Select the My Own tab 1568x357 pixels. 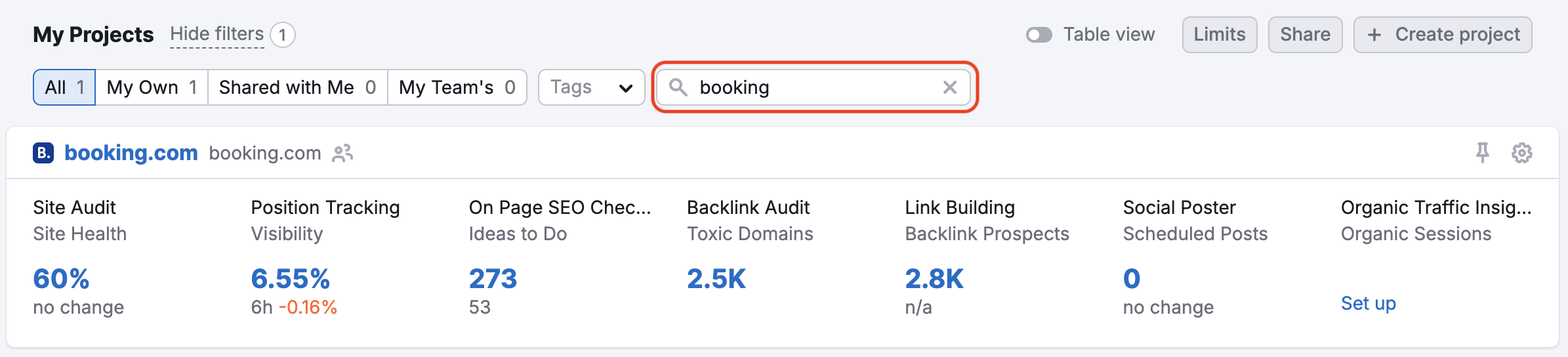(x=152, y=87)
